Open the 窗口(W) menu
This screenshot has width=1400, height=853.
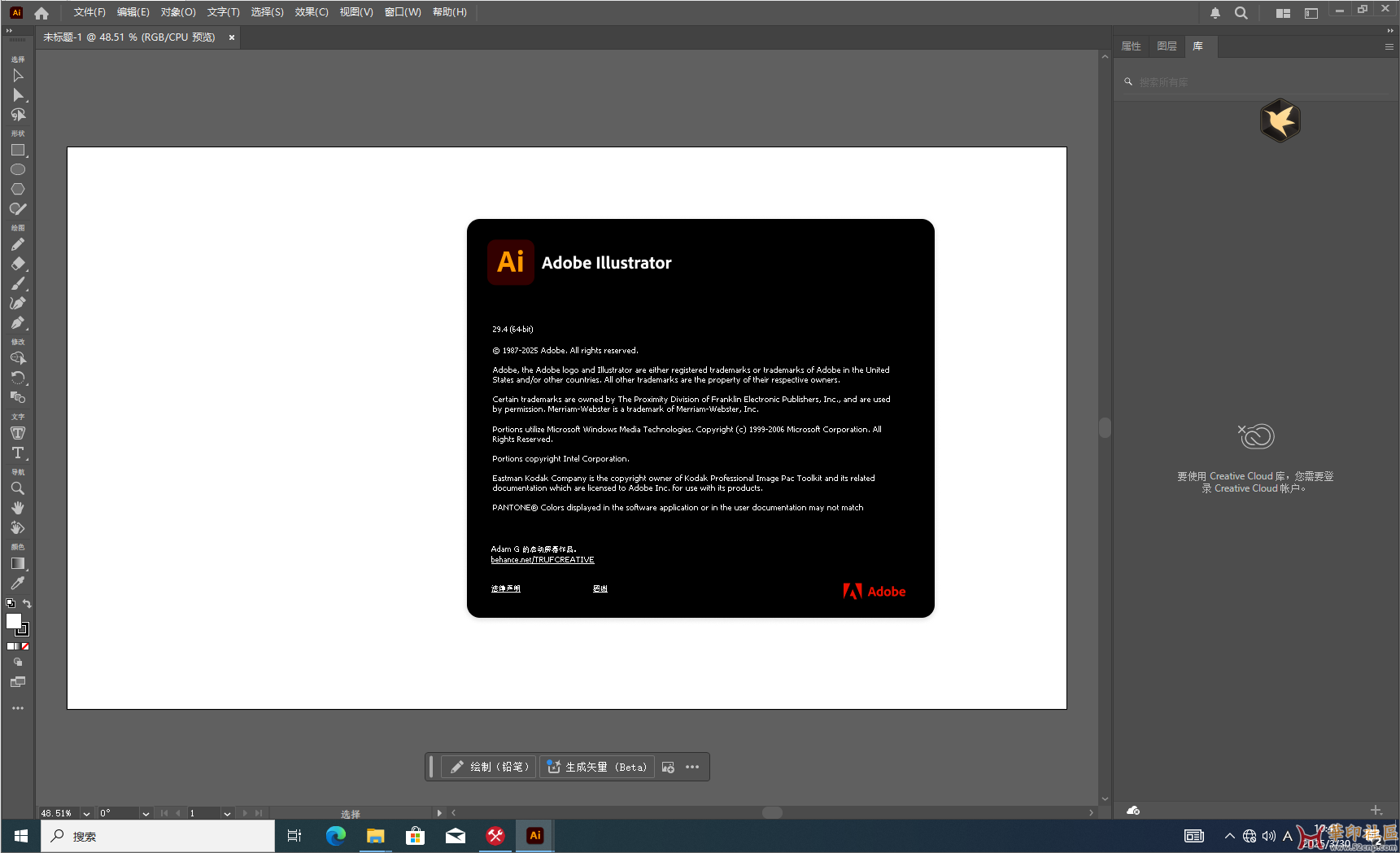click(403, 12)
